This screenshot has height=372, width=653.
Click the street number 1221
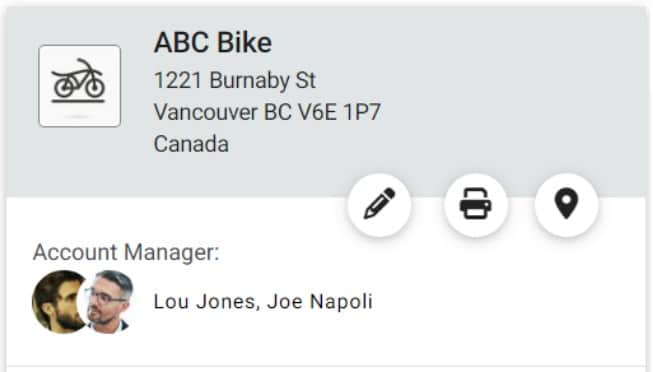[178, 80]
